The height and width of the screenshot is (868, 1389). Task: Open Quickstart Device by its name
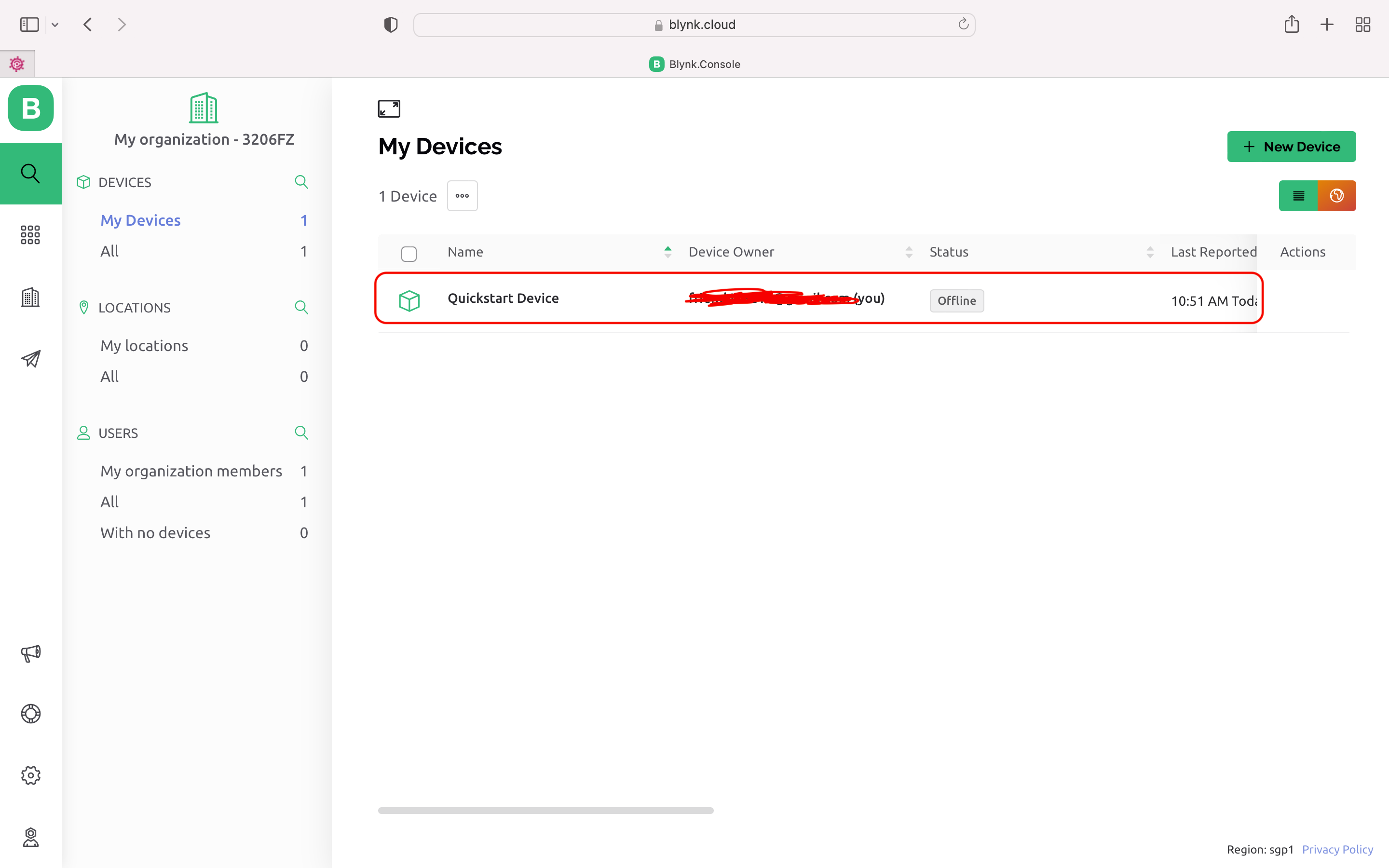(x=503, y=298)
